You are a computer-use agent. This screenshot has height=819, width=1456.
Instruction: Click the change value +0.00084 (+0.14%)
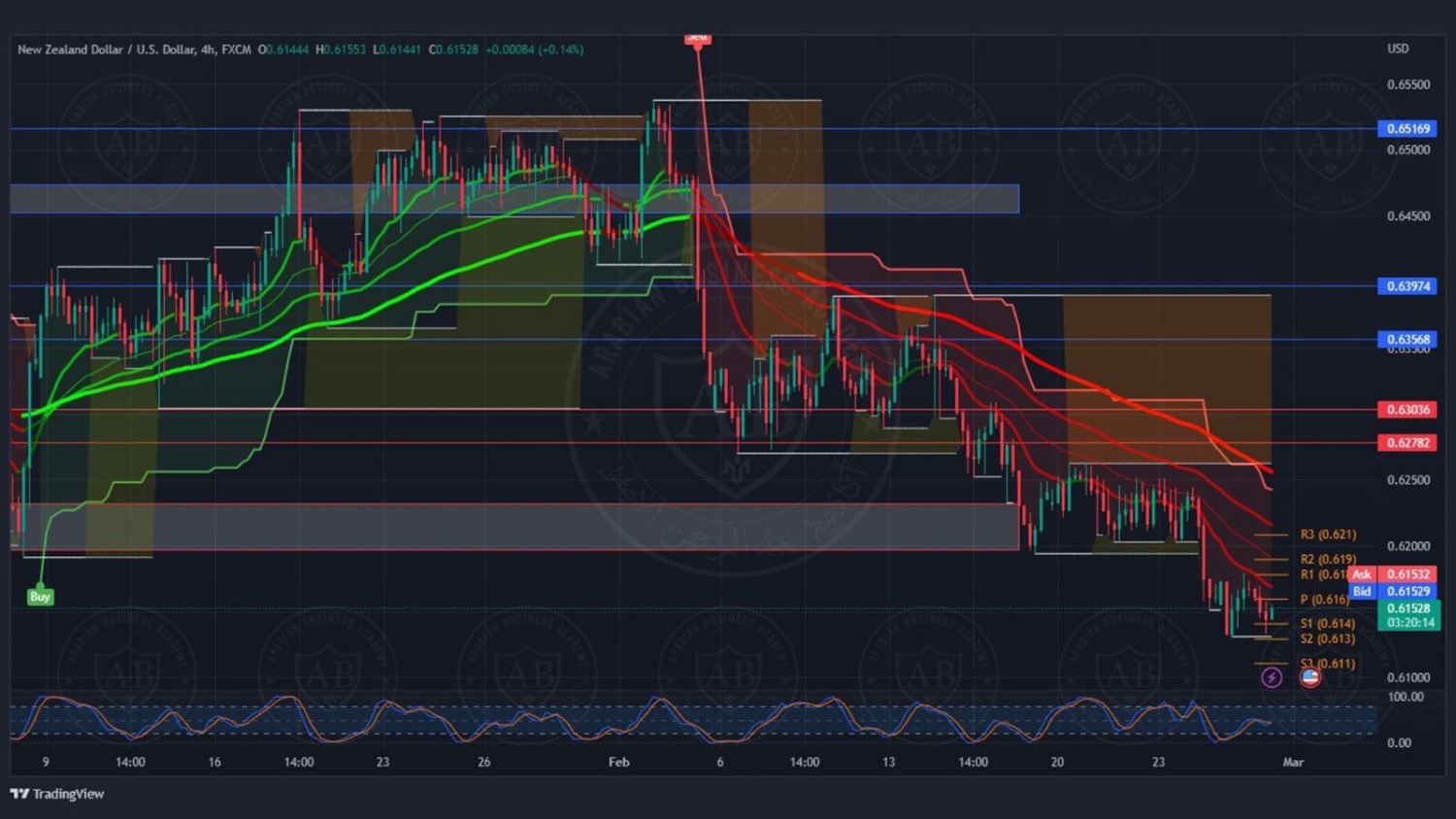[x=535, y=49]
